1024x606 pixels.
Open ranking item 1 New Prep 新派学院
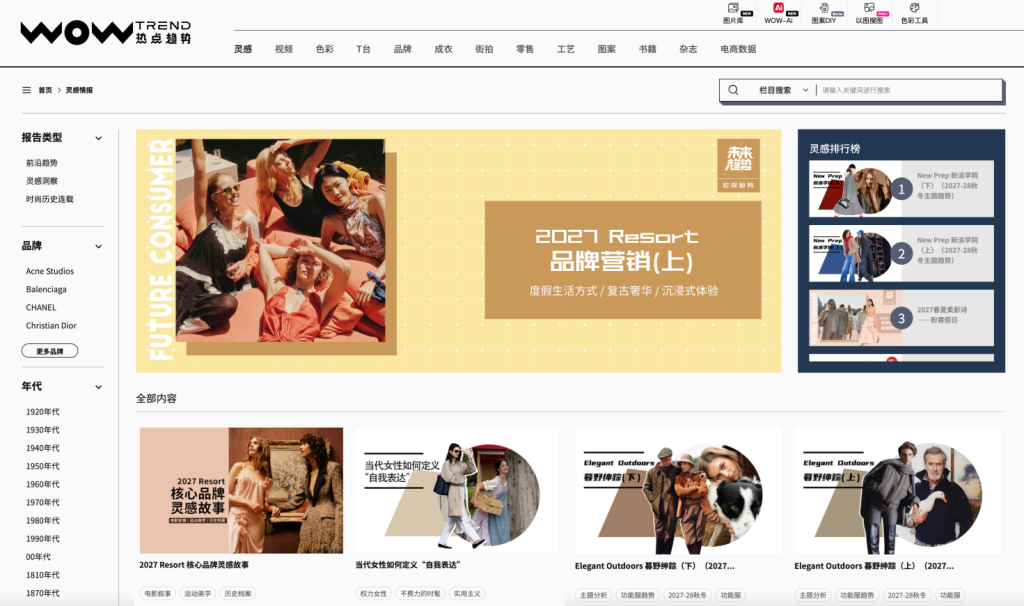[x=901, y=189]
